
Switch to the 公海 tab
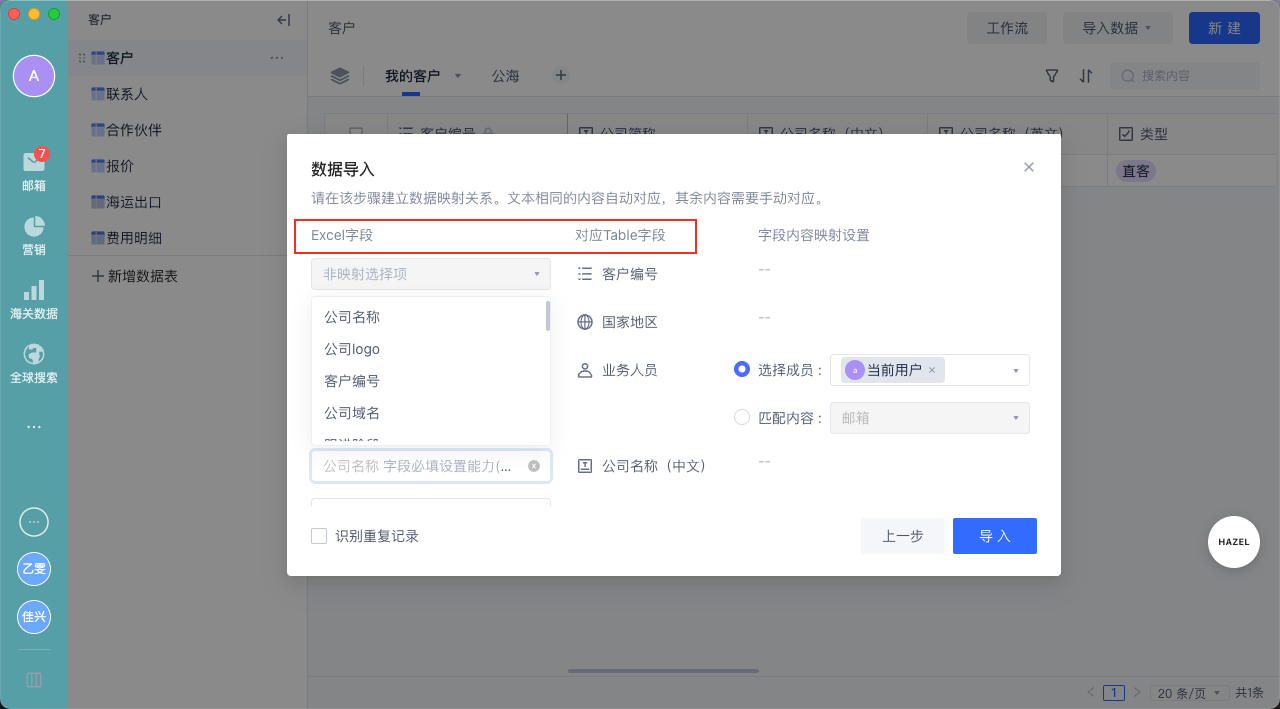tap(505, 76)
